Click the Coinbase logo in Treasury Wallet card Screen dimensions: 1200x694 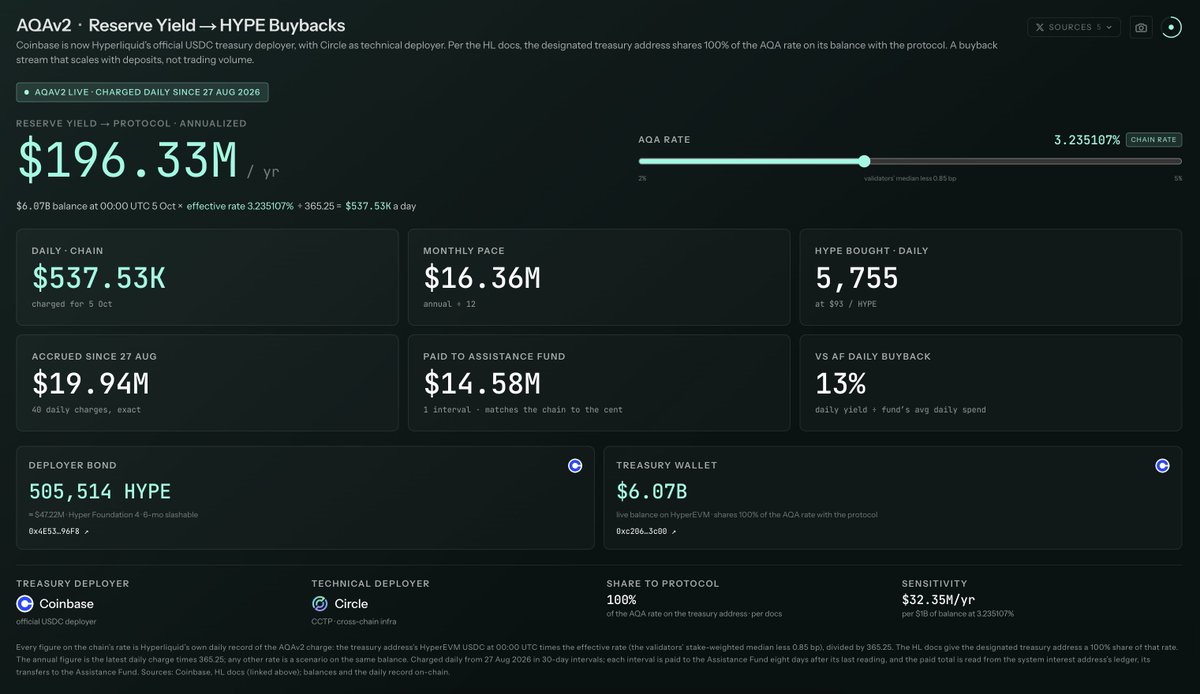pos(1162,465)
